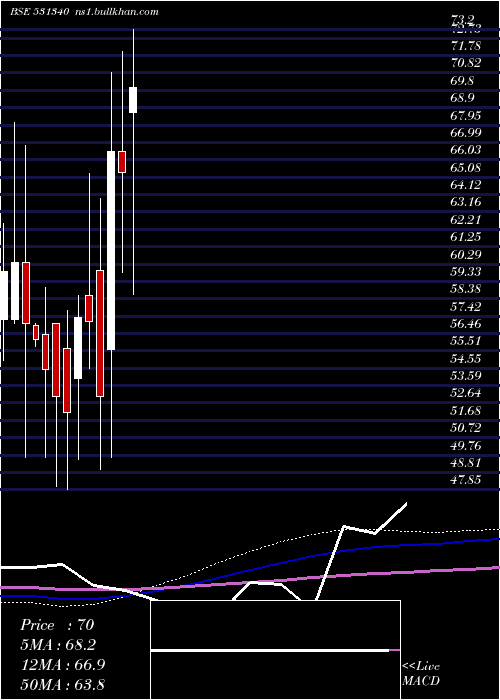Click the ns1.bullkhan.com header text
The height and width of the screenshot is (700, 500).
click(x=115, y=12)
